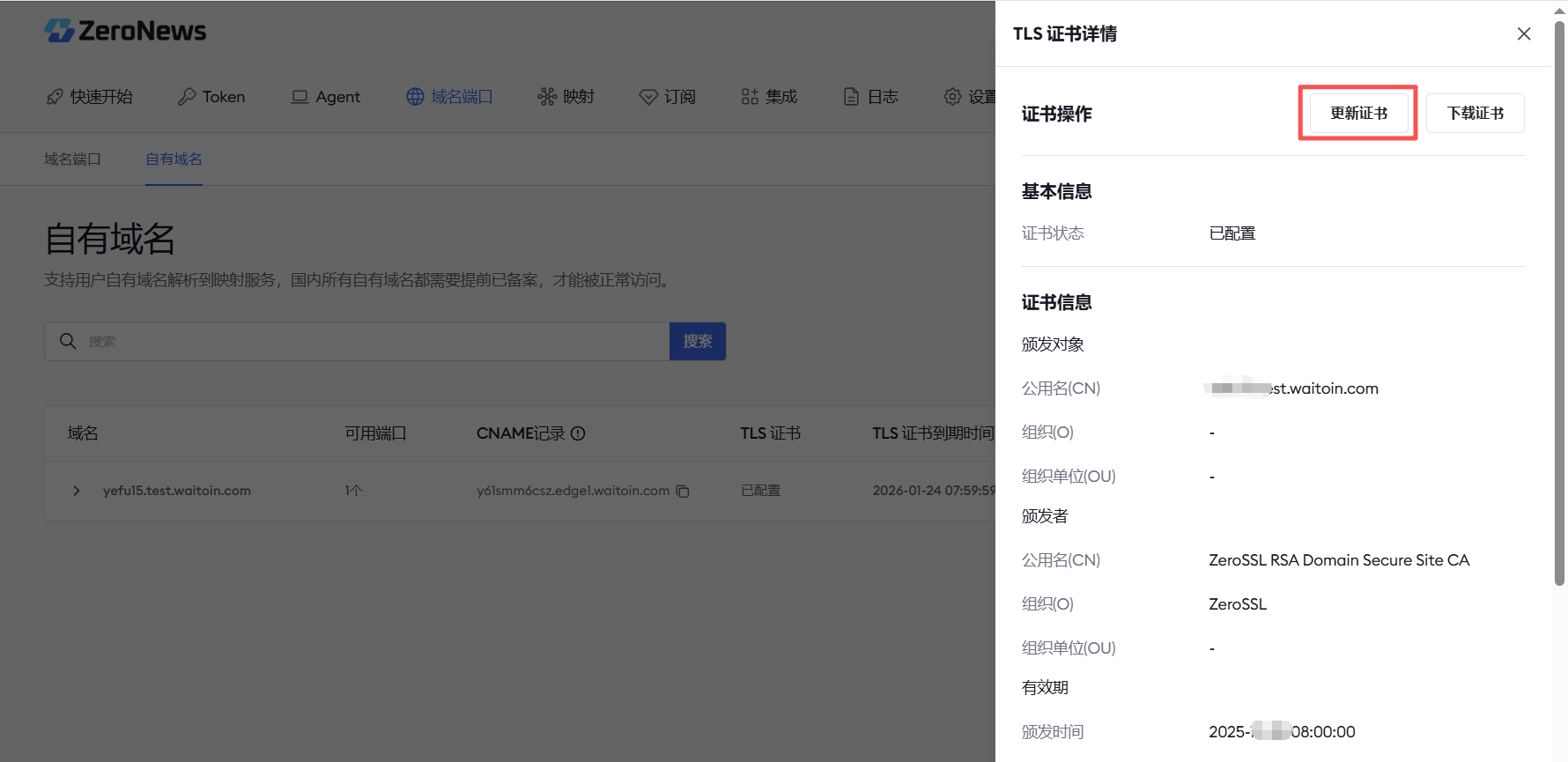Viewport: 1568px width, 762px height.
Task: Expand the yeful5.test.waitoin.com row
Action: tap(77, 491)
